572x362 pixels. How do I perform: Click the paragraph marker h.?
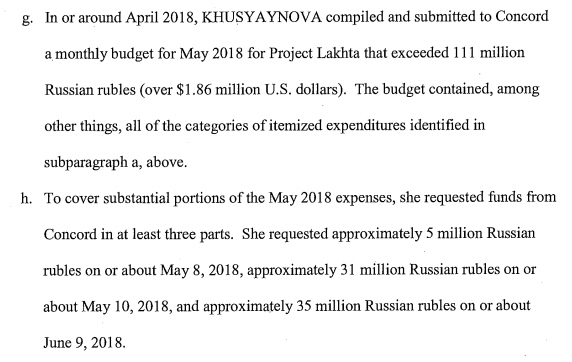click(x=27, y=198)
